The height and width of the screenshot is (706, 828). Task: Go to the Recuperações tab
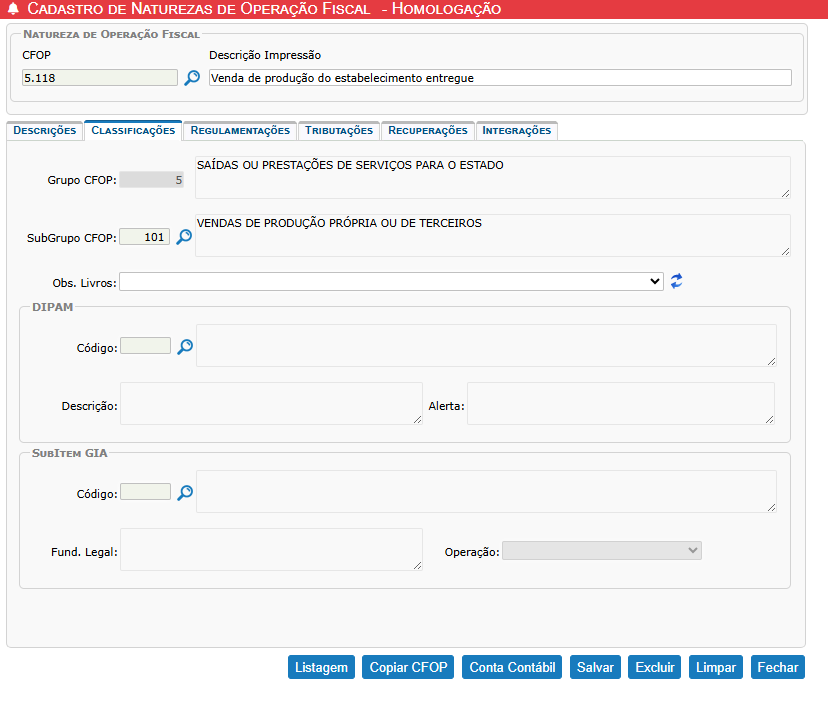coord(427,130)
